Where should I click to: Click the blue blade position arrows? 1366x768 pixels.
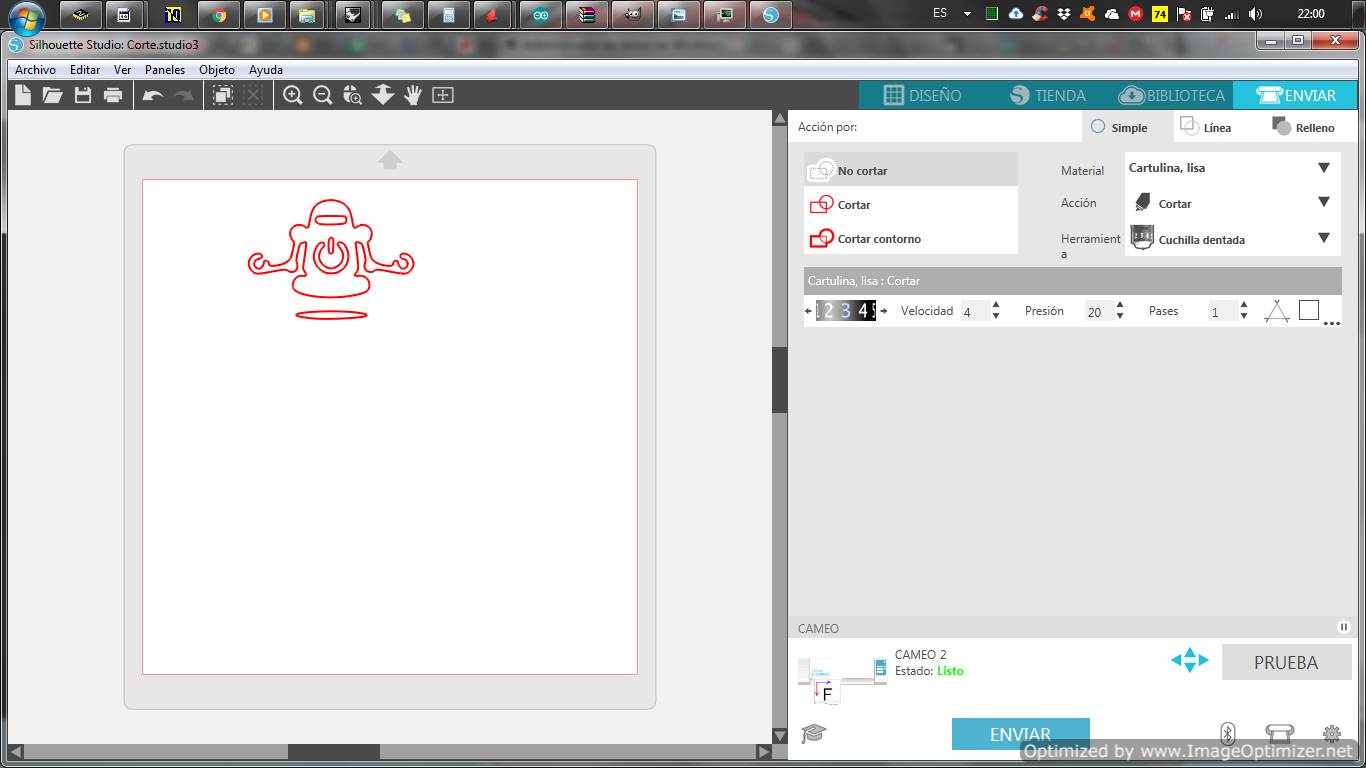[1190, 660]
